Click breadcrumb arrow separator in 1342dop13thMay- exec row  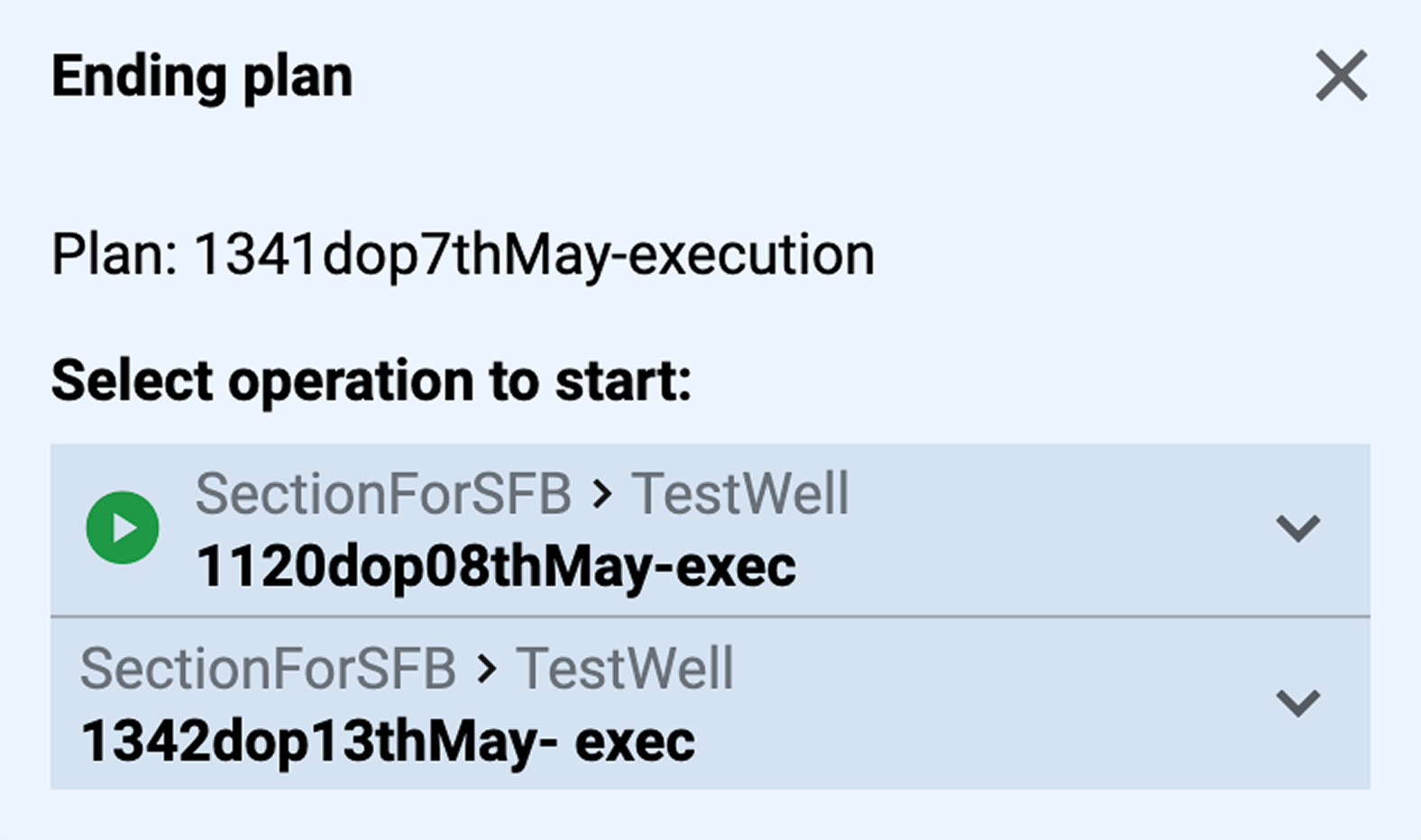click(487, 669)
